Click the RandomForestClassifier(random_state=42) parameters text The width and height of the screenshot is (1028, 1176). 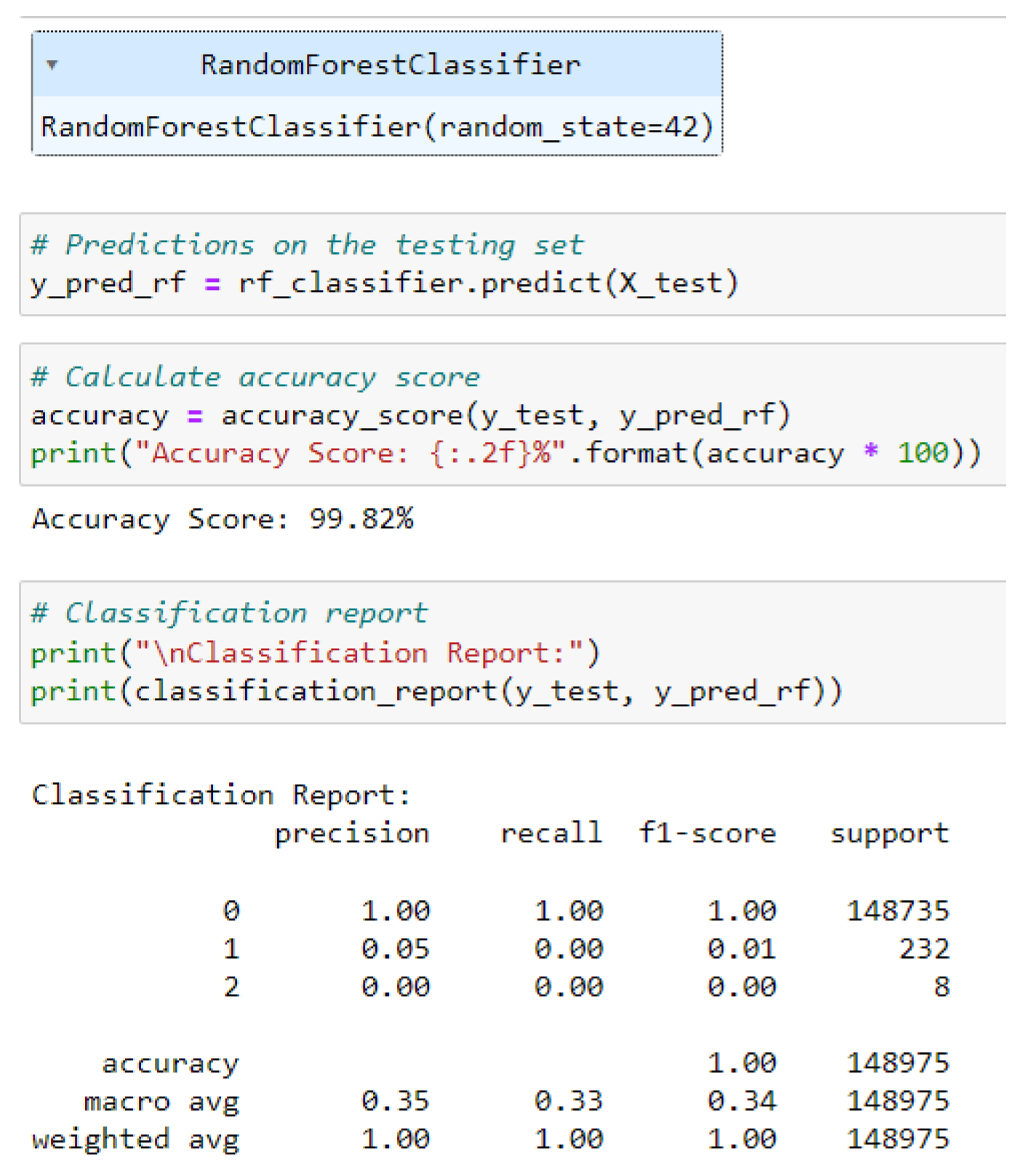click(376, 127)
